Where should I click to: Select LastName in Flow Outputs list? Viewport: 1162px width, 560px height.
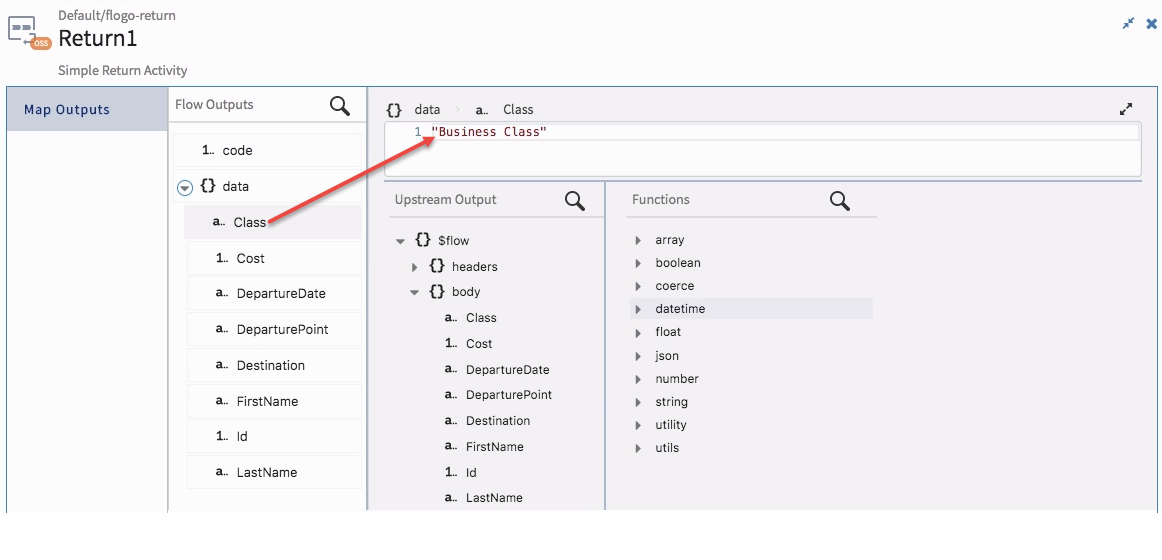point(274,473)
